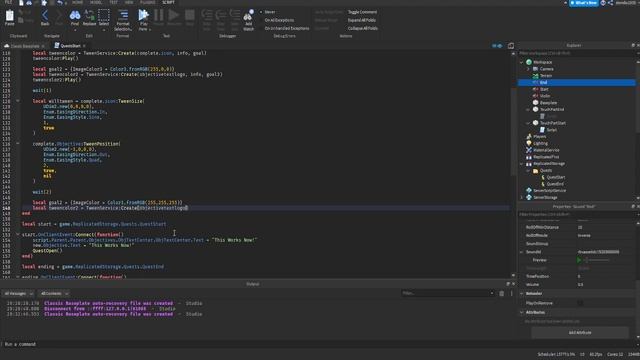640x360 pixels.
Task: Collapse the ReplicatedStorage tree node
Action: tap(522, 164)
